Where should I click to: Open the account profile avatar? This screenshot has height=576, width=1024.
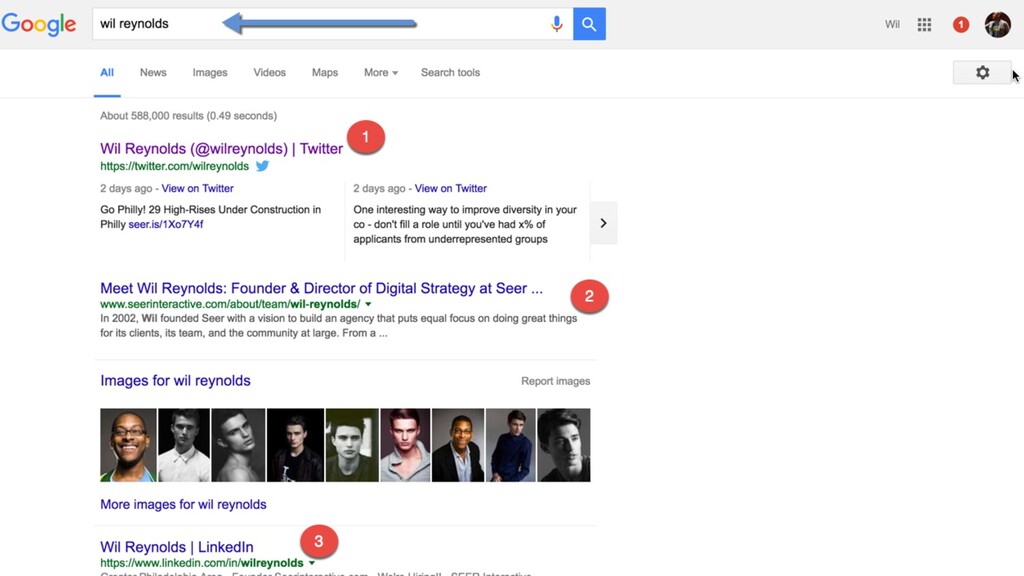pos(997,25)
